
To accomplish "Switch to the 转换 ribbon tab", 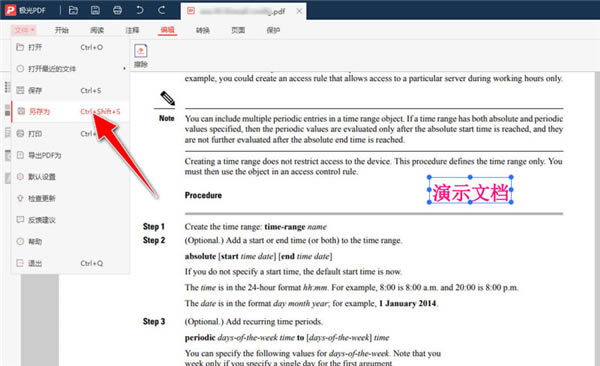I will point(202,30).
